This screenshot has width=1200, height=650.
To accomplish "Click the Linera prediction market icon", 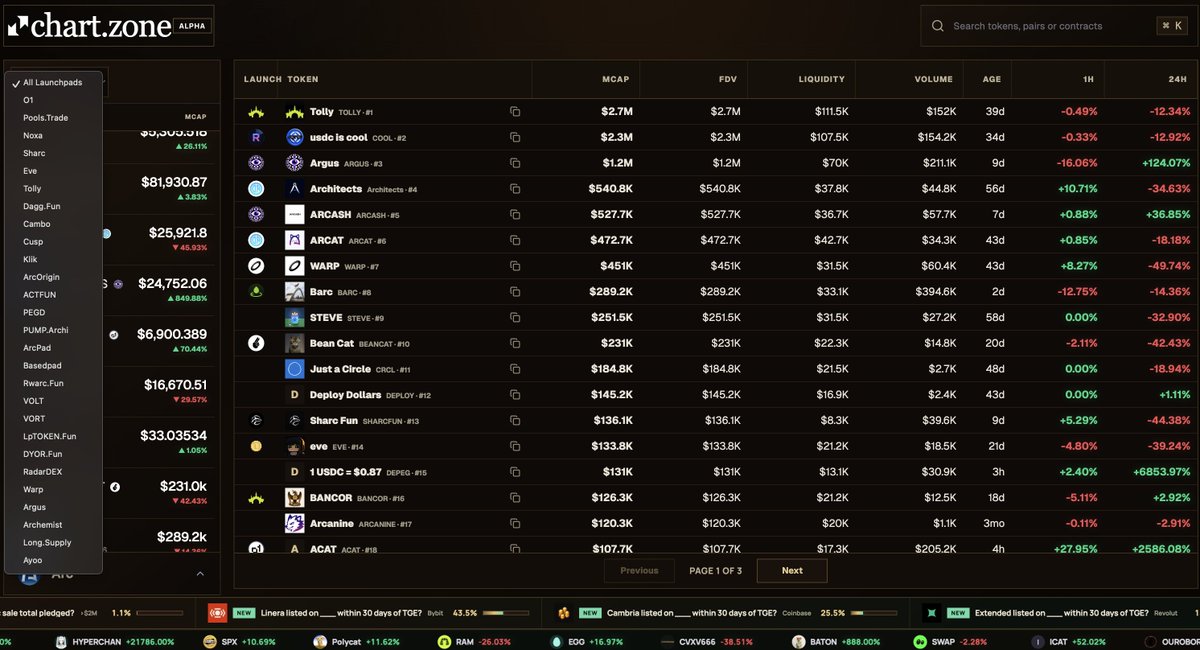I will tap(218, 612).
